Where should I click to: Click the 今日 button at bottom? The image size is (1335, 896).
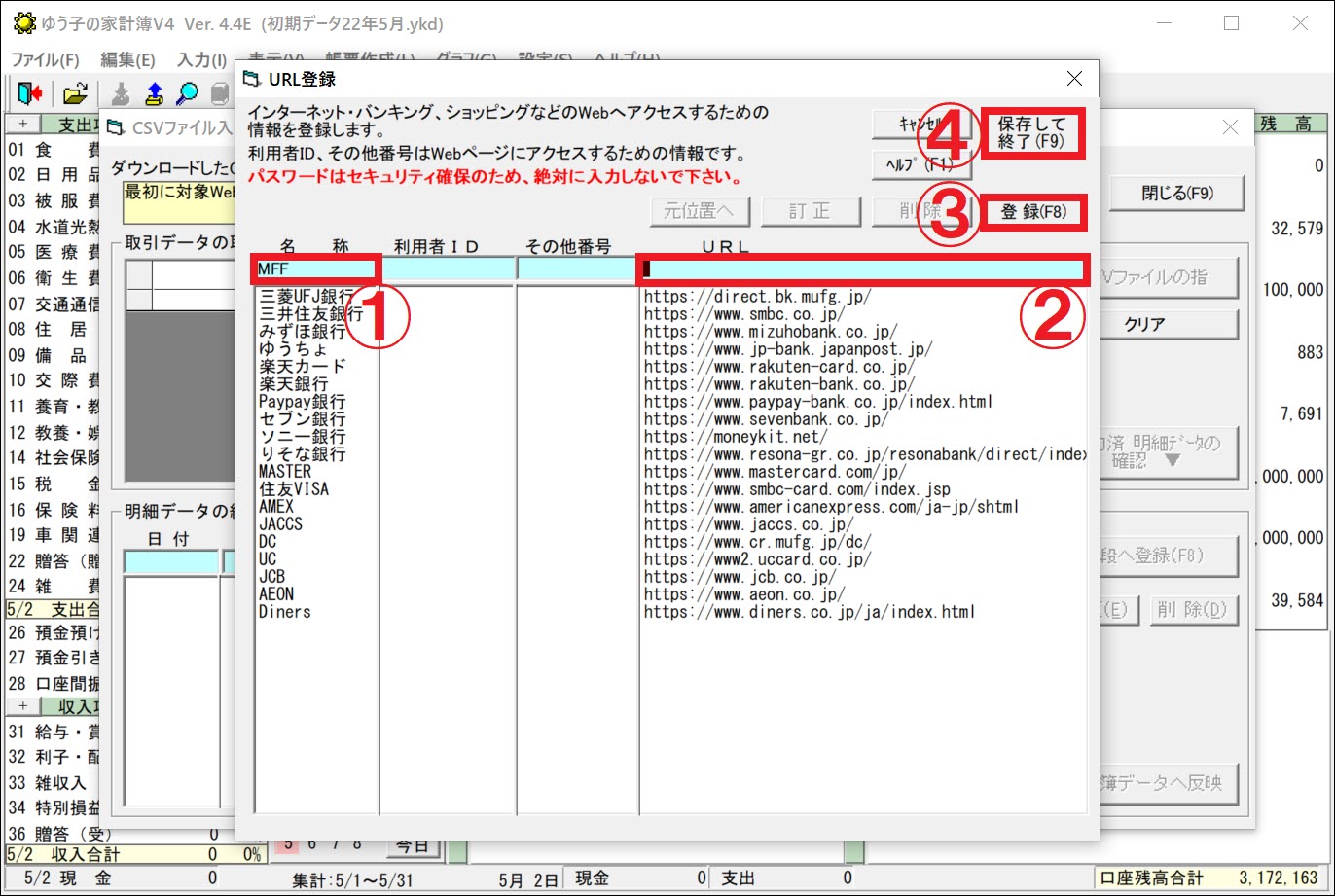tap(413, 846)
